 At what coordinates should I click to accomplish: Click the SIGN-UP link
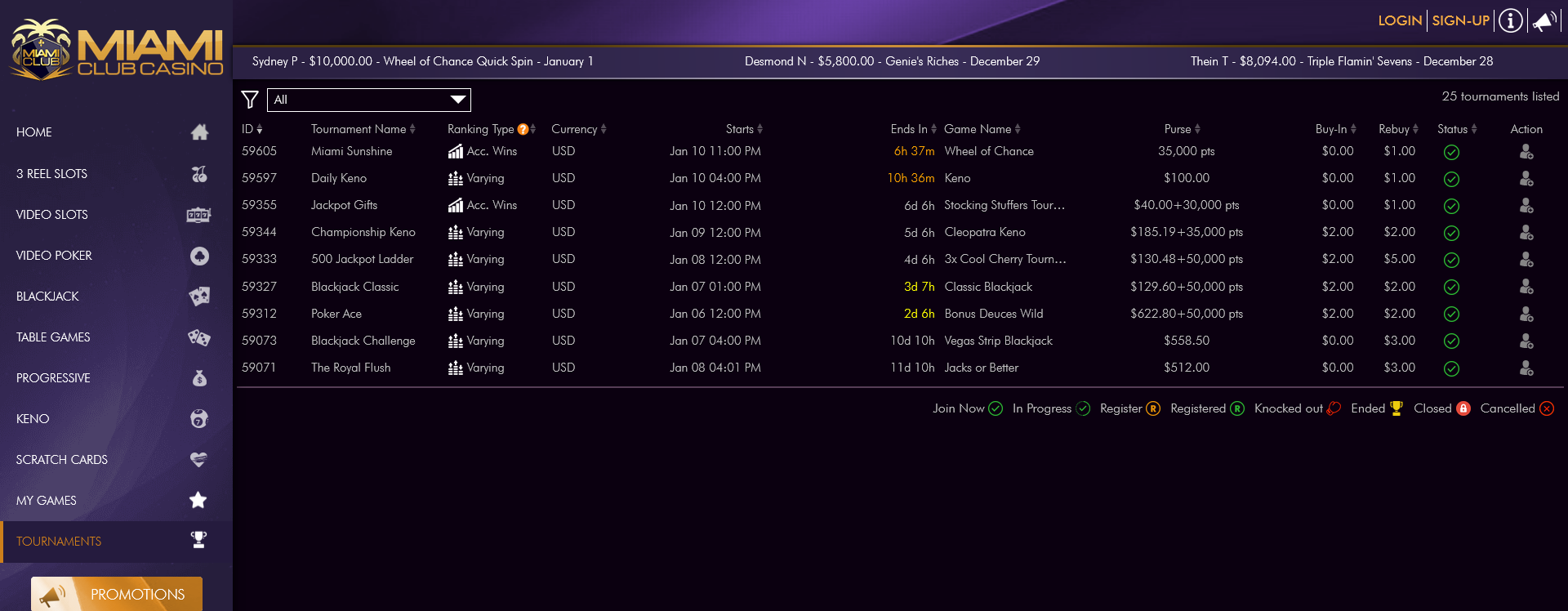click(1460, 20)
